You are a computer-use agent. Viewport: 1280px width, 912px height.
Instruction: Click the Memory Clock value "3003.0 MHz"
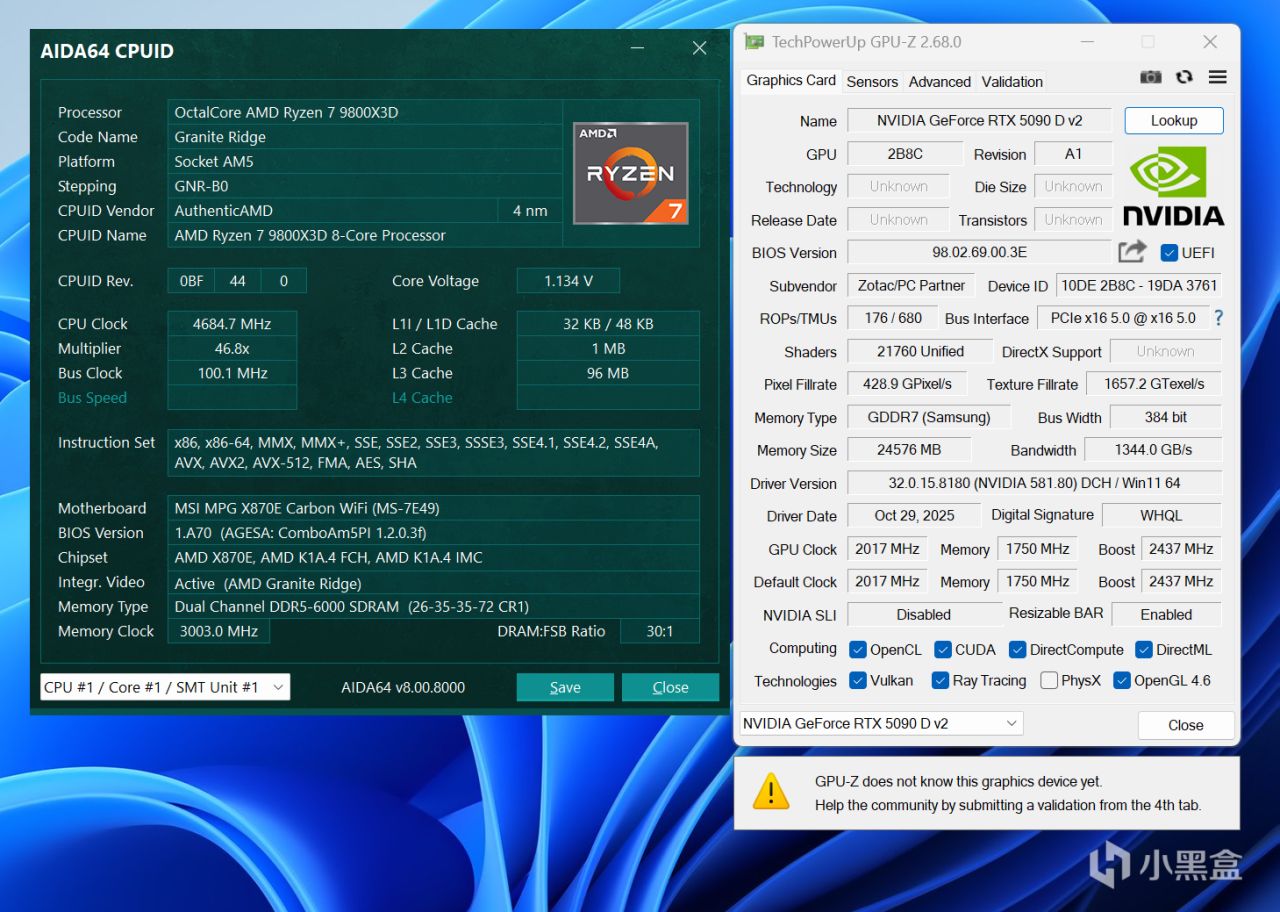[x=219, y=631]
